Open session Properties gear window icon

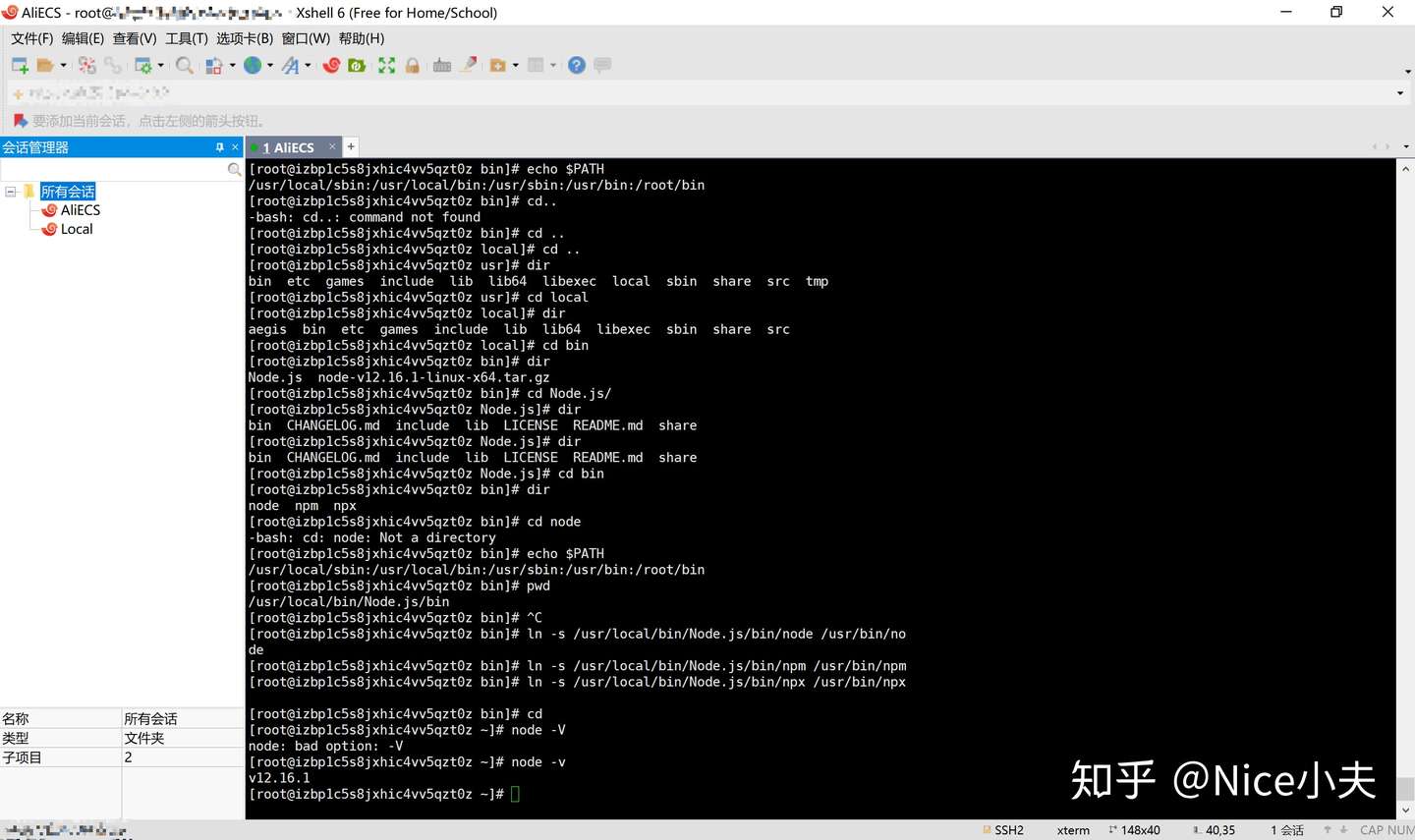[x=143, y=66]
